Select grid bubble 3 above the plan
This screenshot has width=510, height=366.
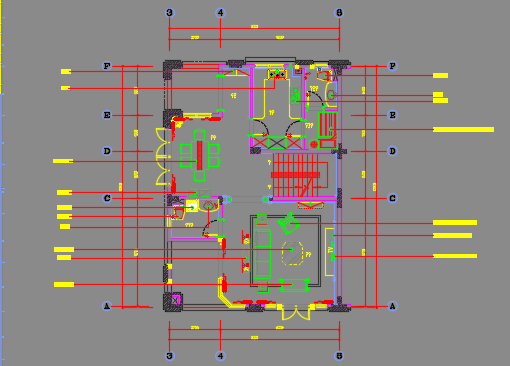pos(170,13)
